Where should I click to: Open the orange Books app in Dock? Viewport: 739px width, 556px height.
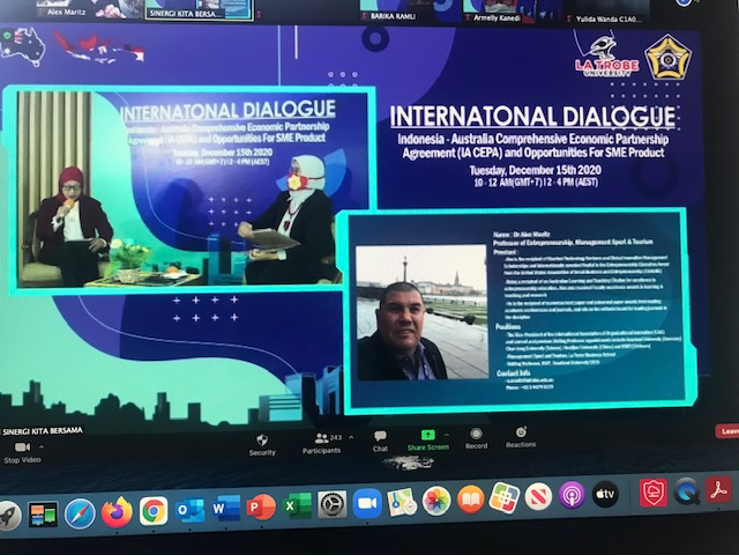coord(470,499)
